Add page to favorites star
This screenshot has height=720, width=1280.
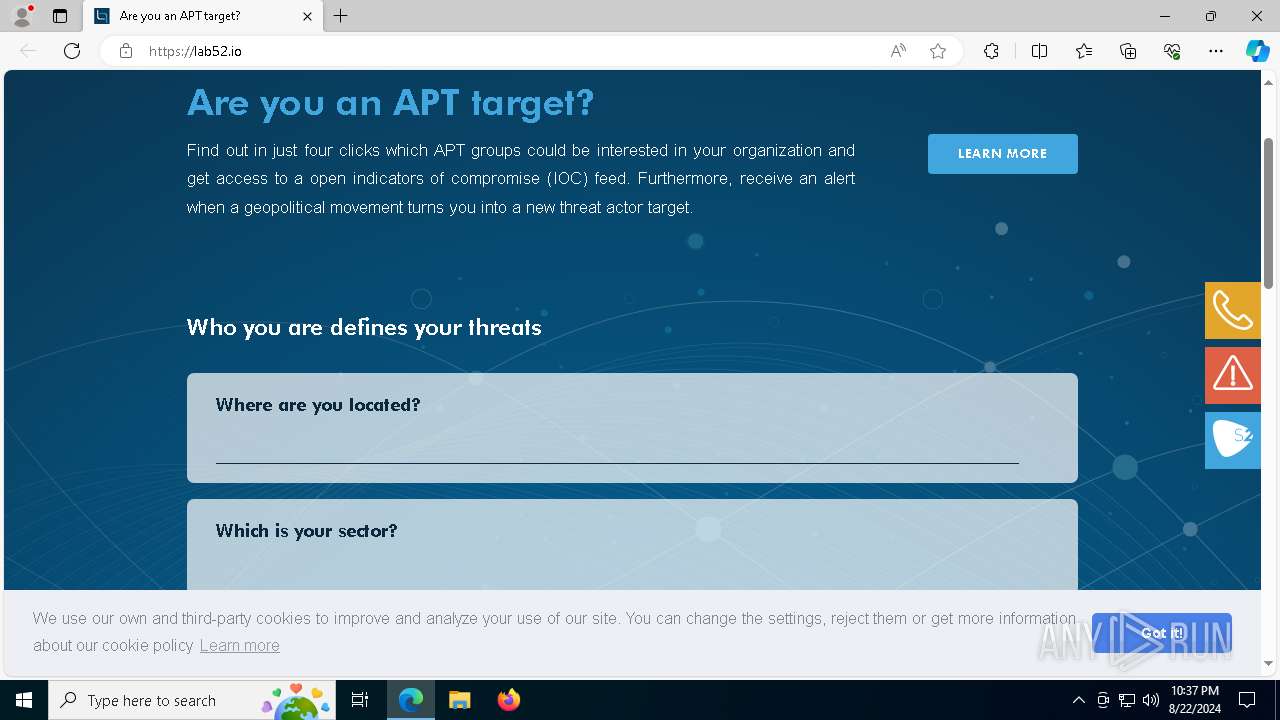pyautogui.click(x=938, y=51)
